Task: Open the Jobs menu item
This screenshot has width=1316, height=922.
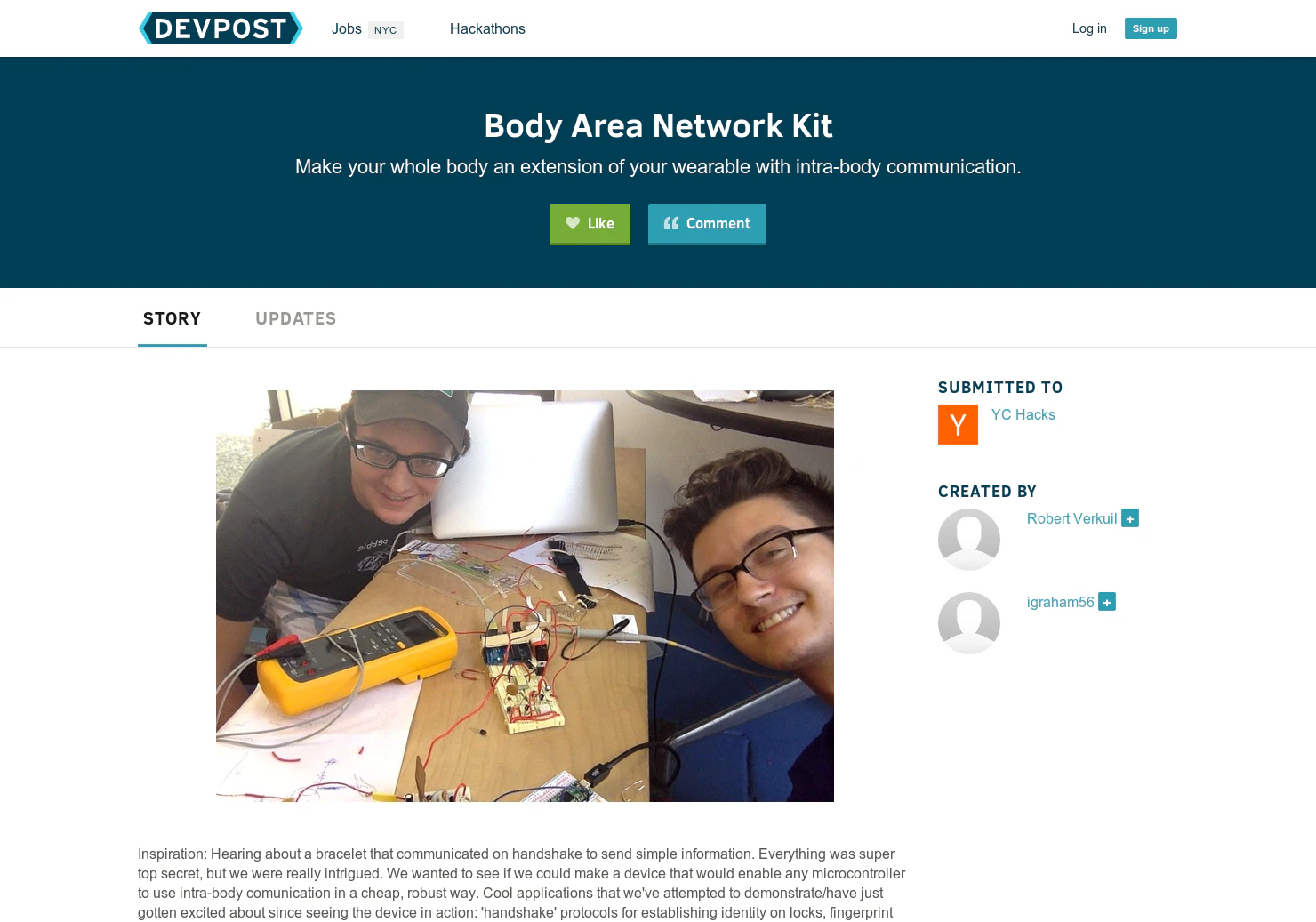Action: tap(347, 28)
